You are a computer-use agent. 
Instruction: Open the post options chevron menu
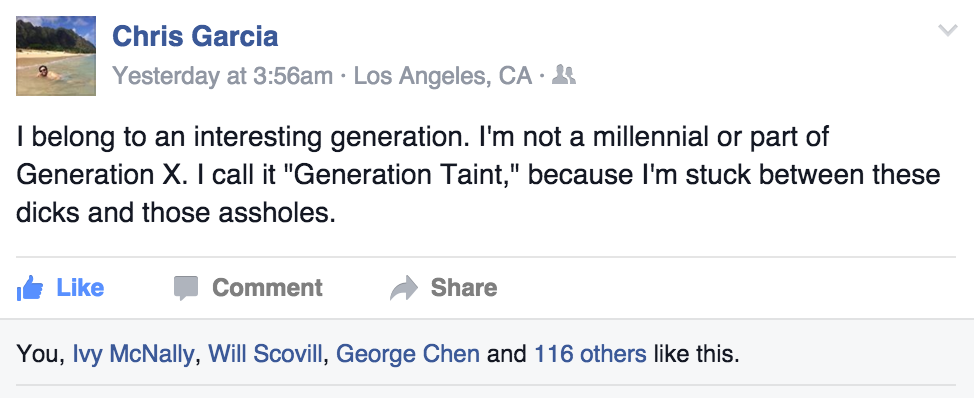[947, 30]
